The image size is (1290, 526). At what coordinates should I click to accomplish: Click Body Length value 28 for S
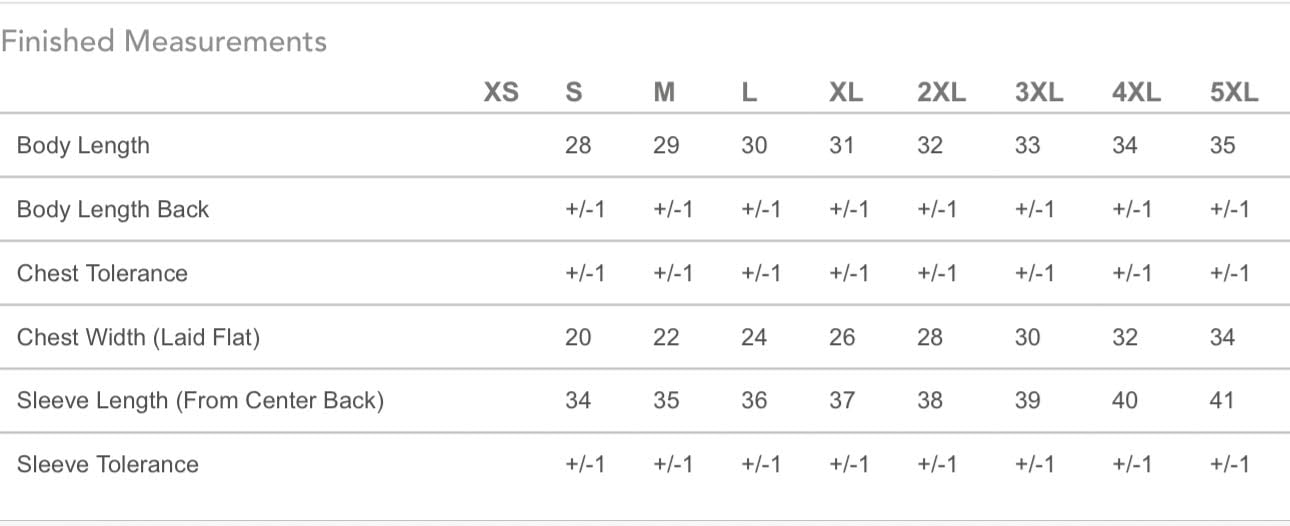578,146
